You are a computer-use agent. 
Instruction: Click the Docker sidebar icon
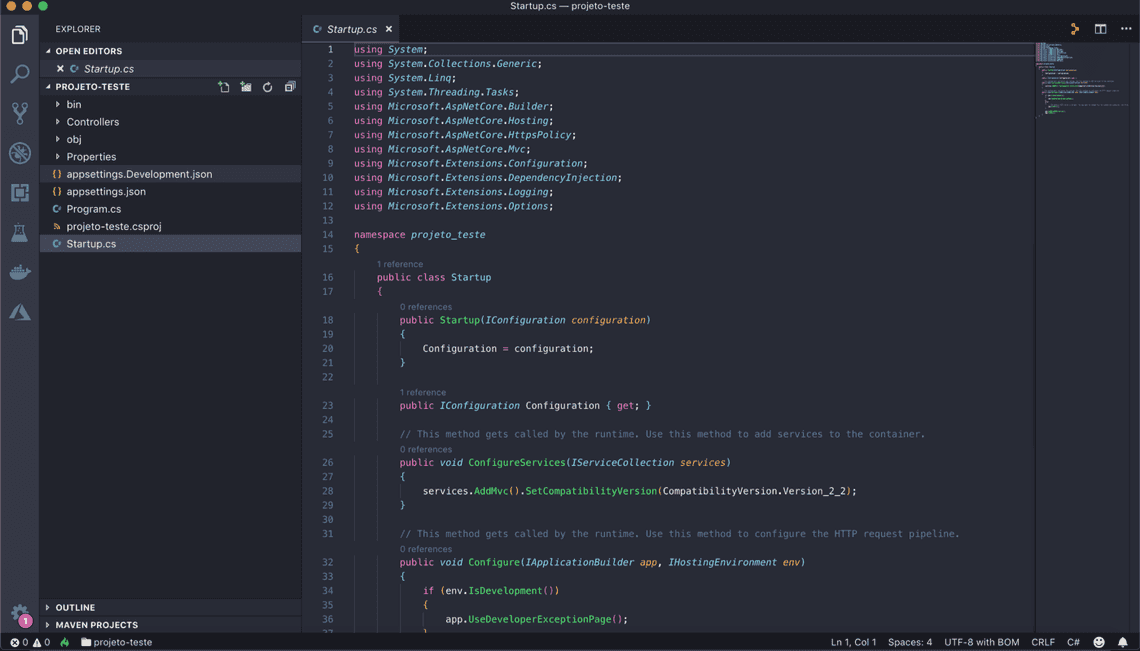(x=18, y=271)
